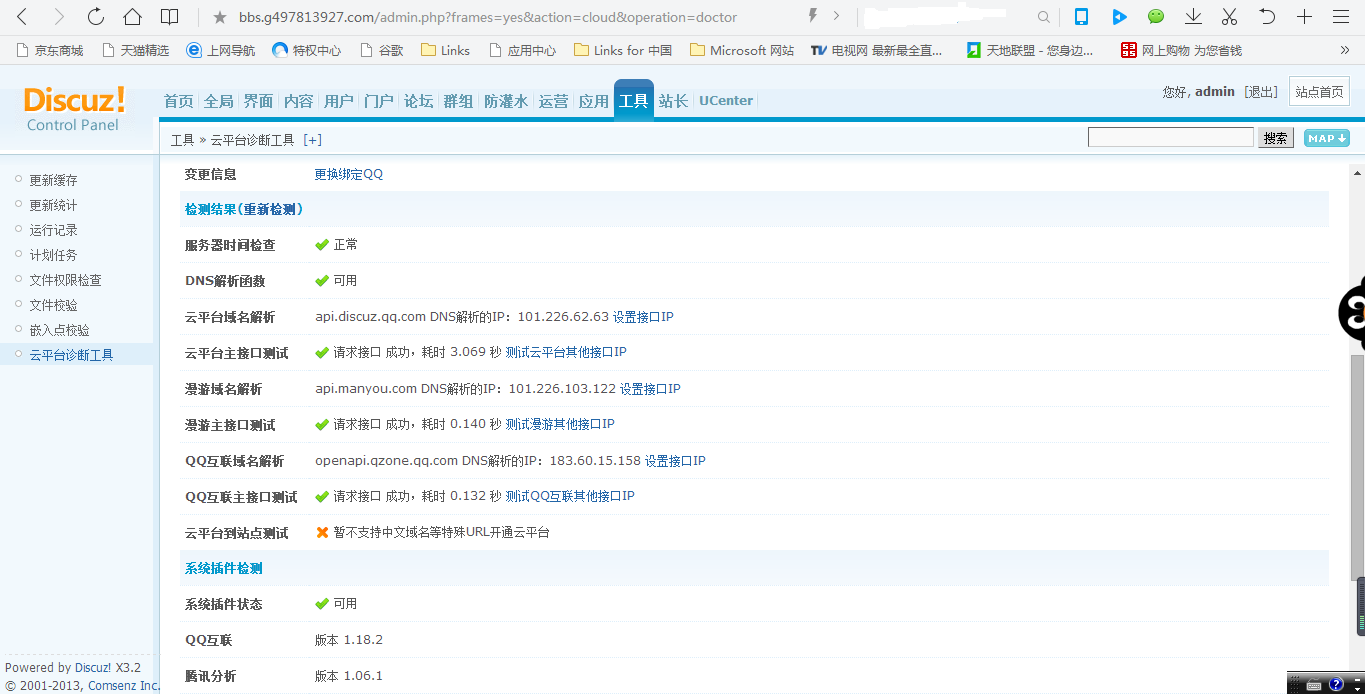Open the mobile phone view icon
The height and width of the screenshot is (694, 1365).
coord(1081,17)
